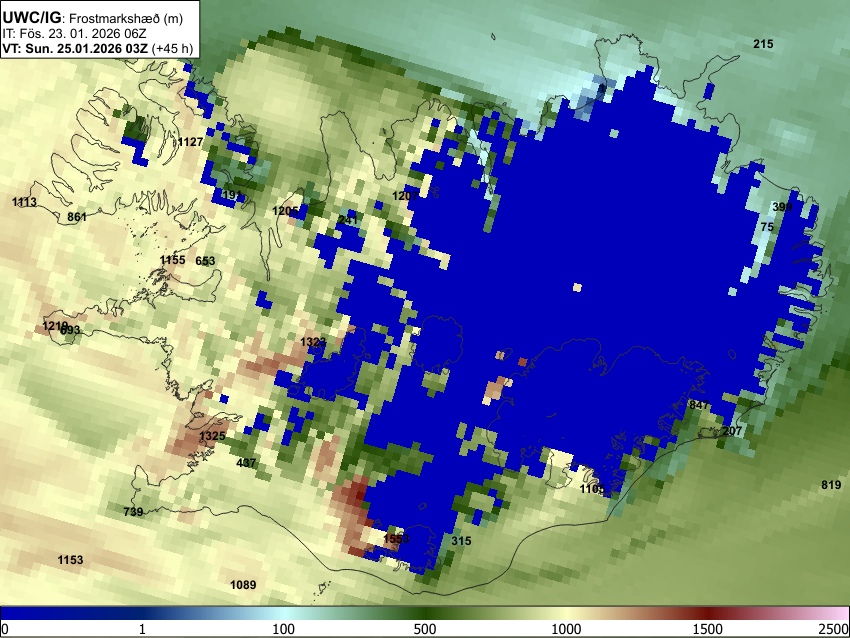Click the map value 75
Screen dimensions: 850x638
click(x=767, y=227)
